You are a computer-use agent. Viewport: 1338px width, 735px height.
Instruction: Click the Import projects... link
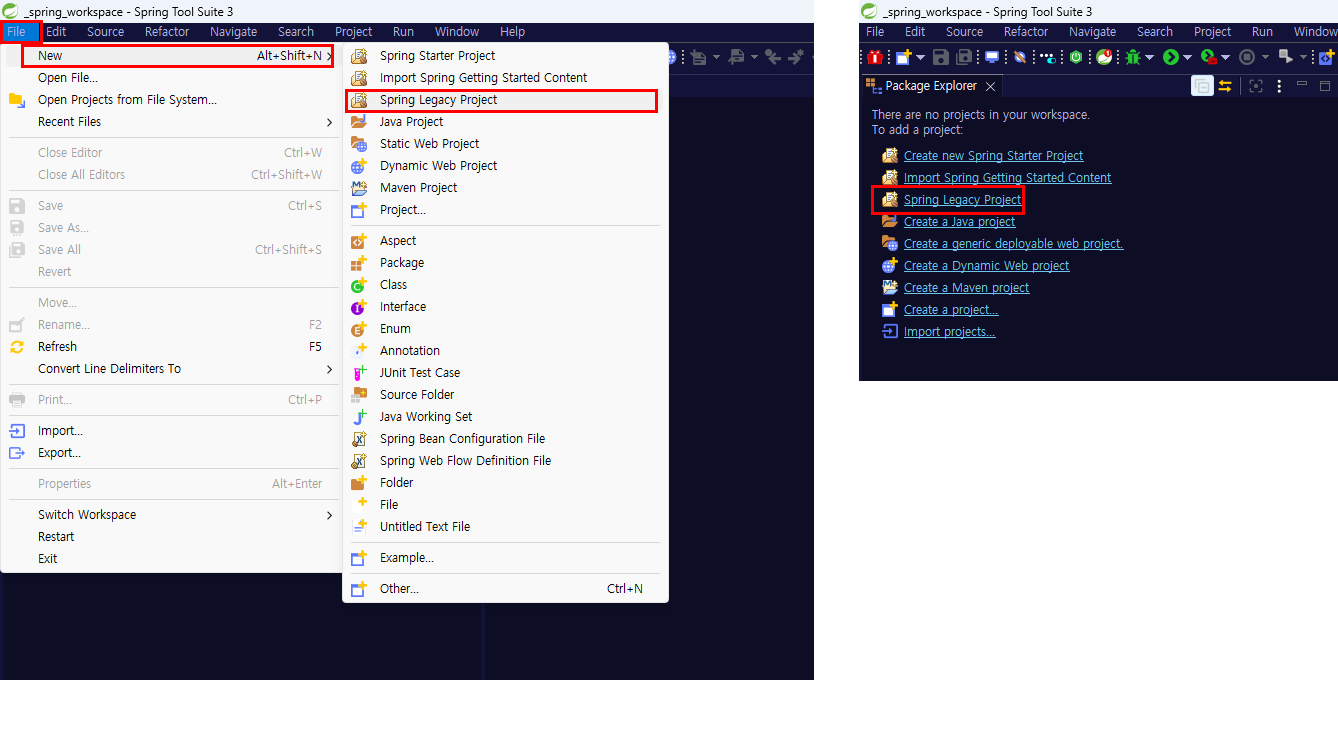pos(949,332)
